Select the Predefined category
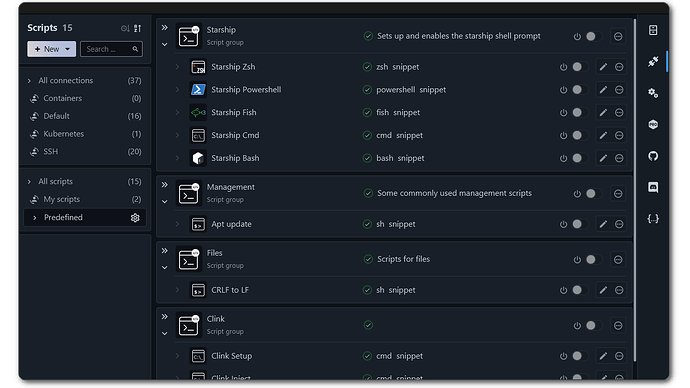This screenshot has width=690, height=388. [x=85, y=218]
